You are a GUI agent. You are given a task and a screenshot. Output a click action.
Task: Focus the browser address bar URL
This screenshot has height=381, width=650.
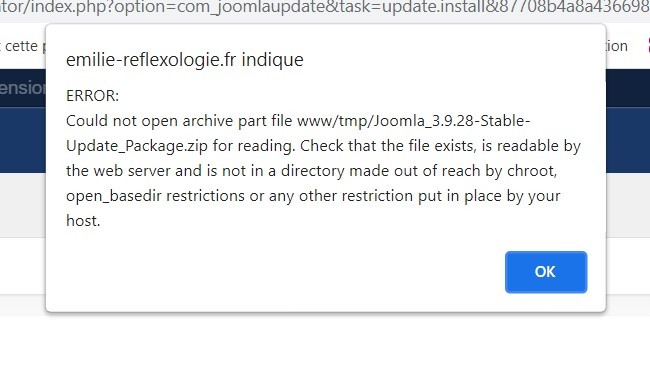click(x=325, y=7)
